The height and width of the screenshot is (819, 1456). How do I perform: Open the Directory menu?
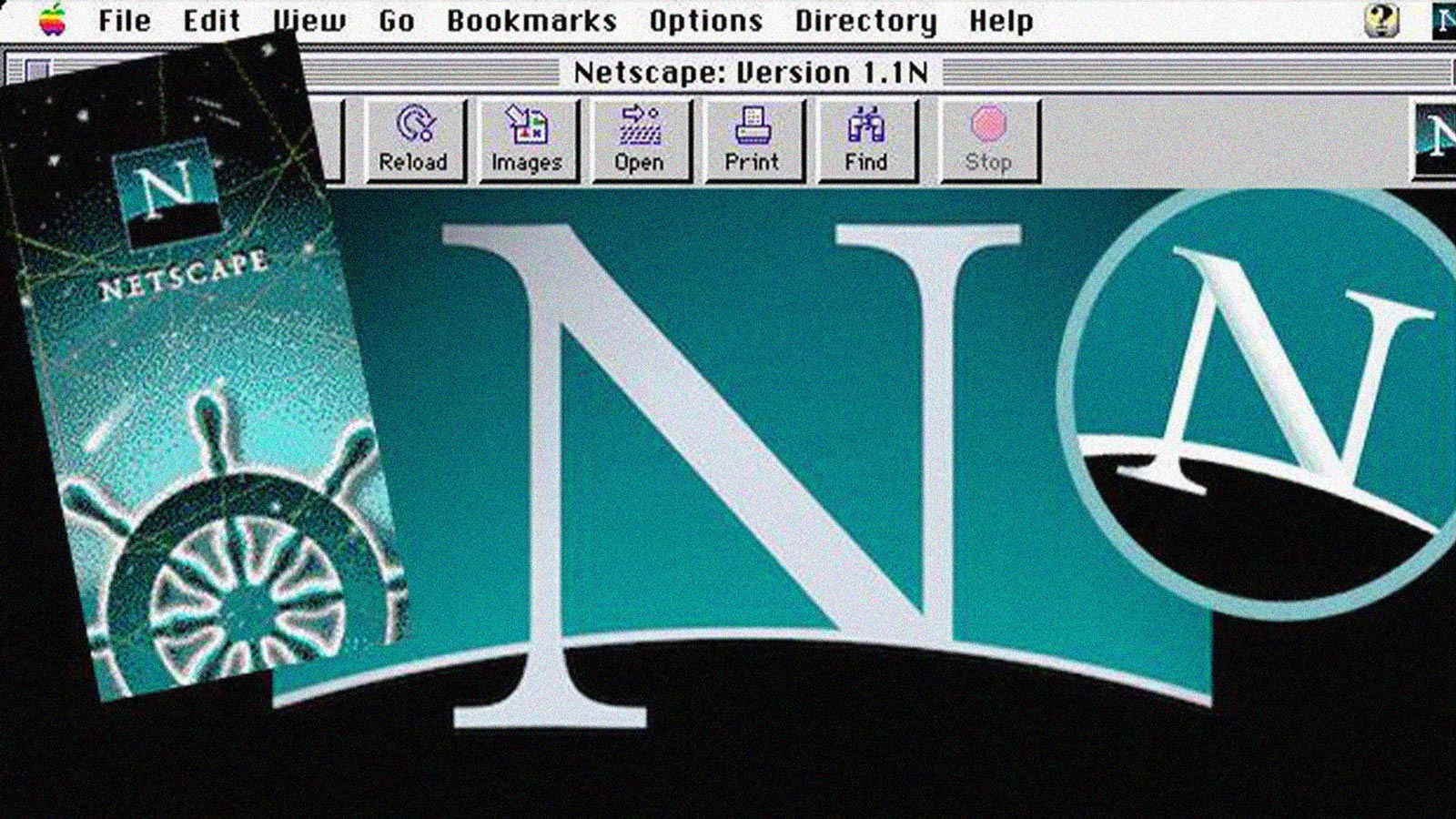click(865, 20)
